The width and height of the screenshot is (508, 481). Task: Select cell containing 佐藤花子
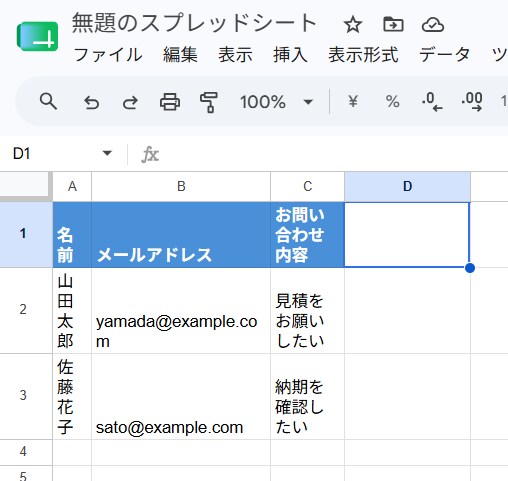(72, 396)
